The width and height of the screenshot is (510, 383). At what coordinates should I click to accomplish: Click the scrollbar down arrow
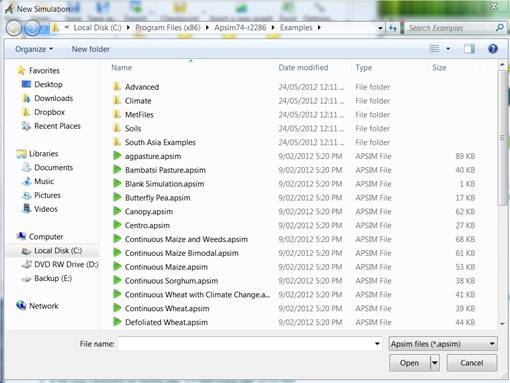coord(502,323)
